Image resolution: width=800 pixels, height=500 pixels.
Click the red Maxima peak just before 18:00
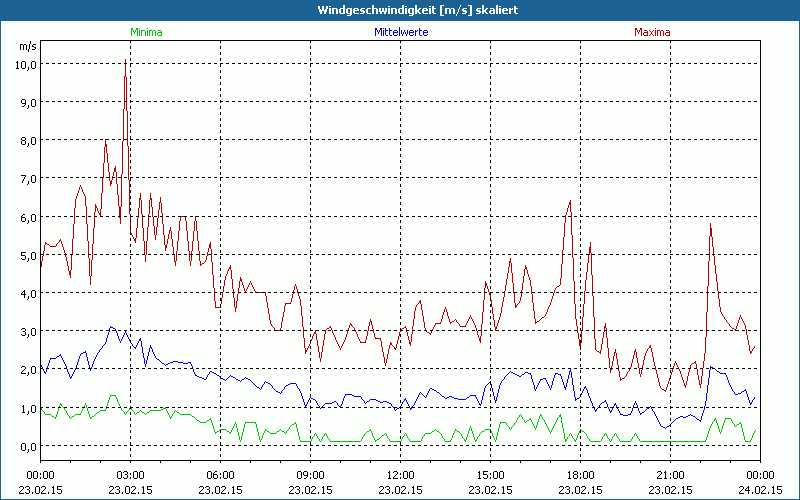point(570,201)
